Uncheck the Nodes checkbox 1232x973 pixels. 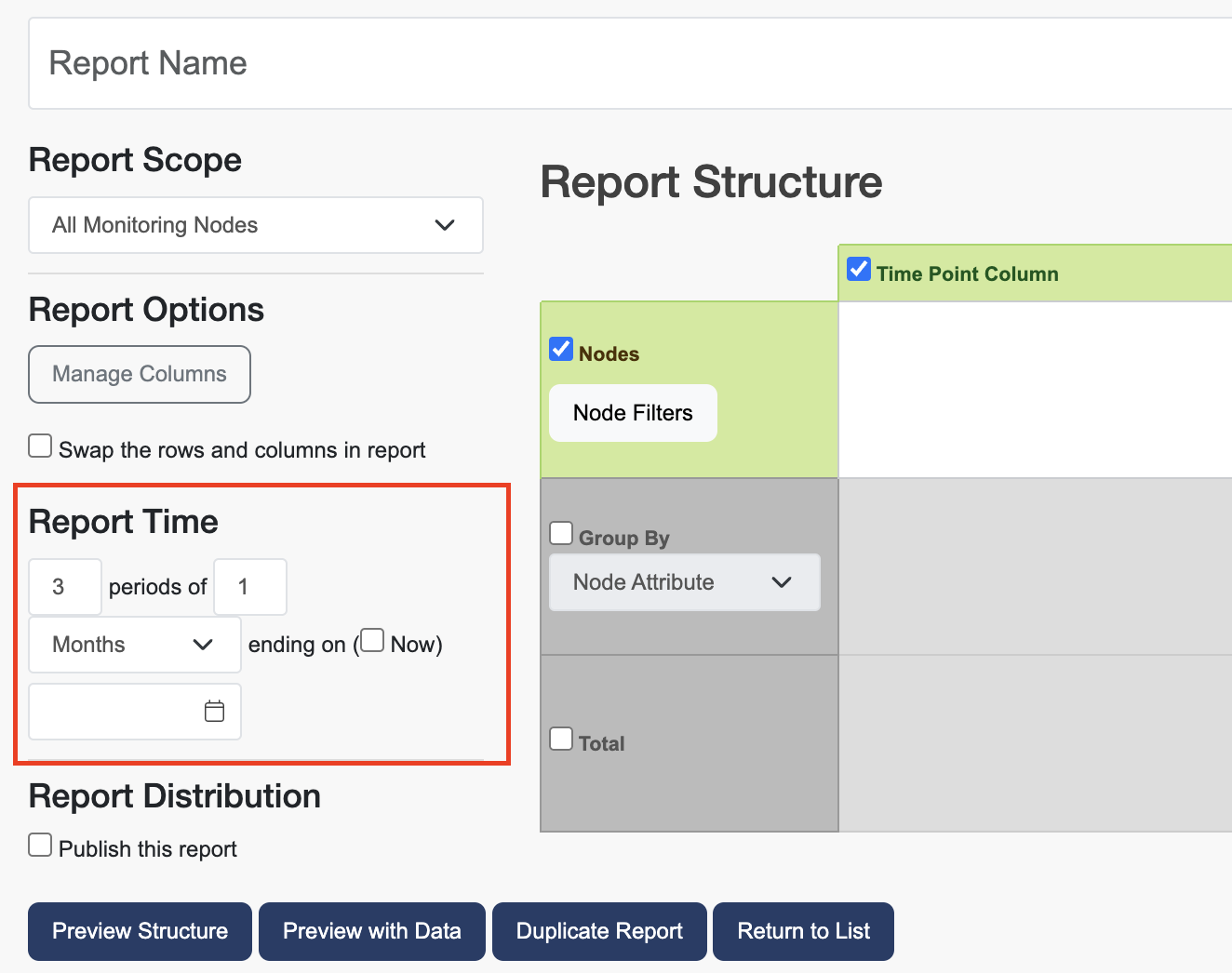(x=561, y=350)
